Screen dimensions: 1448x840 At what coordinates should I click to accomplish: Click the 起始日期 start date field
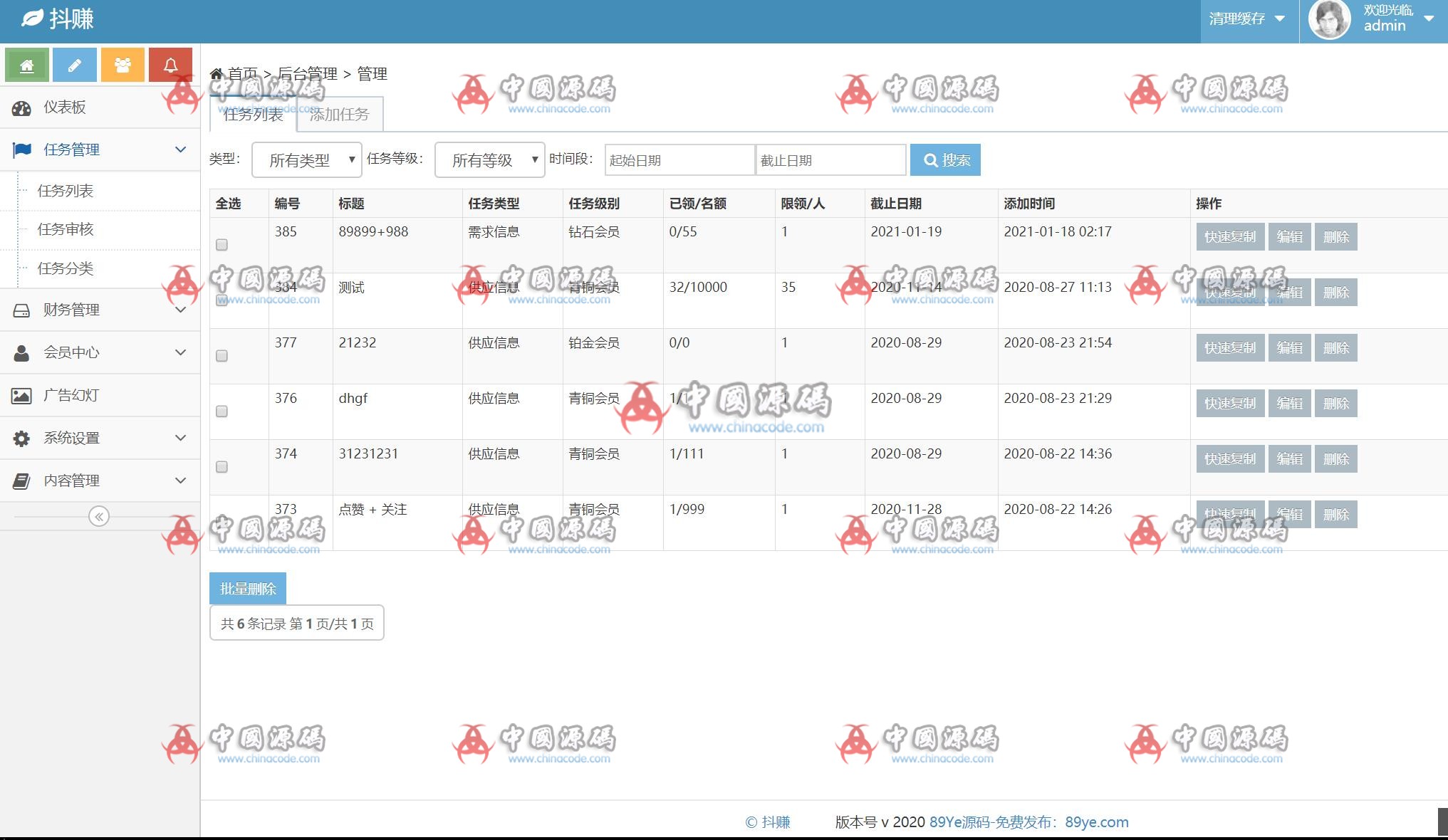[x=678, y=159]
